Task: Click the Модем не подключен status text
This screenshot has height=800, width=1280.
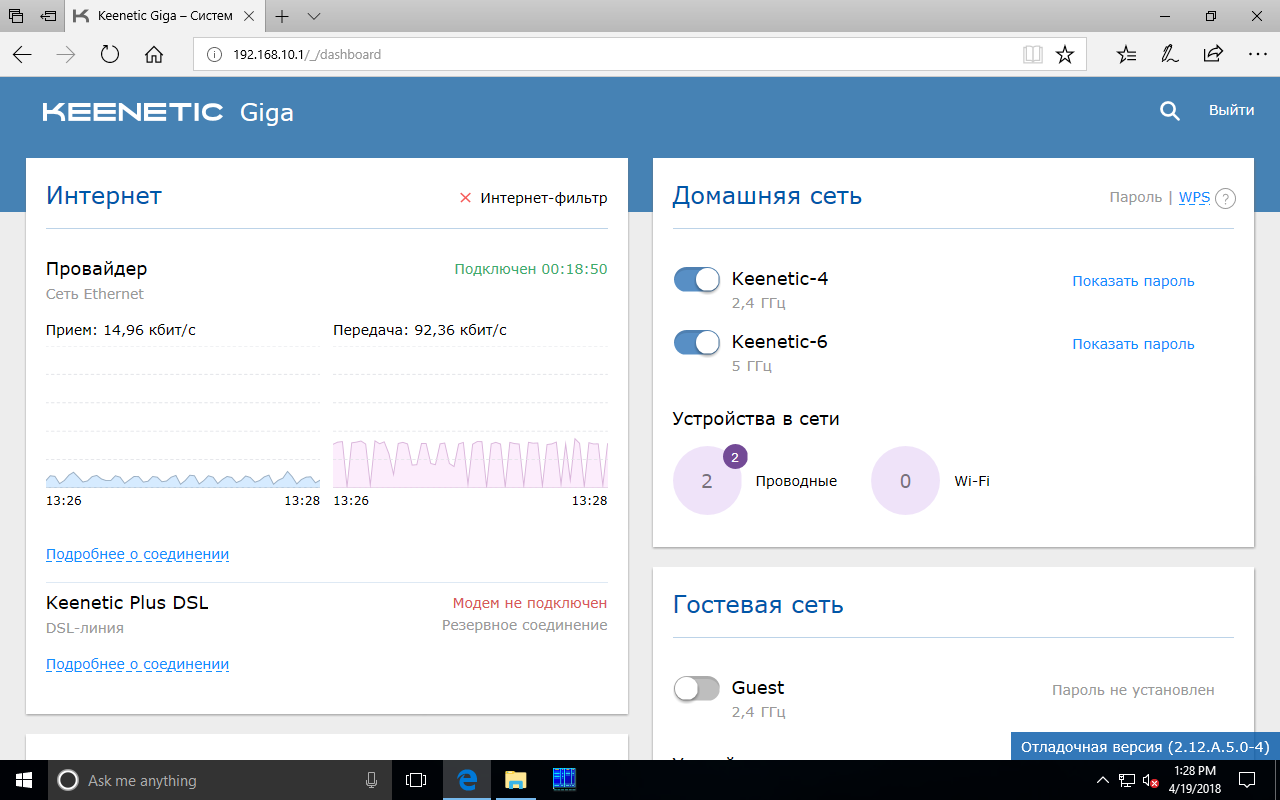Action: [530, 603]
